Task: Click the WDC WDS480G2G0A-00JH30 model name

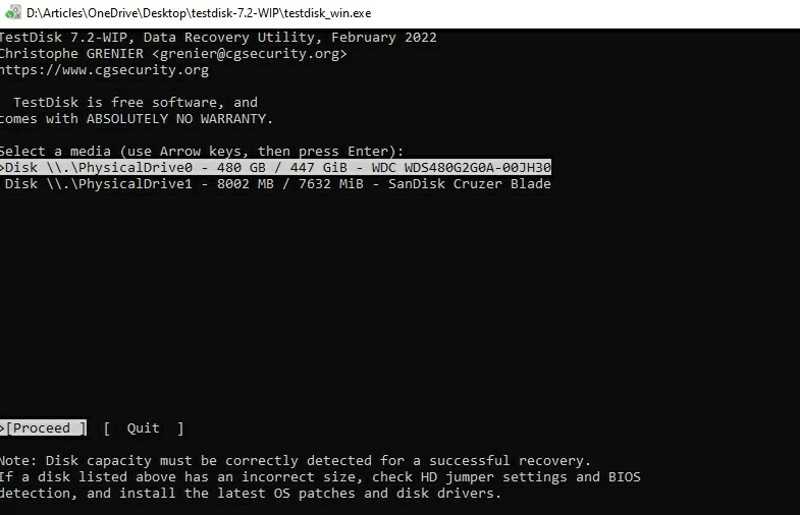Action: (461, 167)
